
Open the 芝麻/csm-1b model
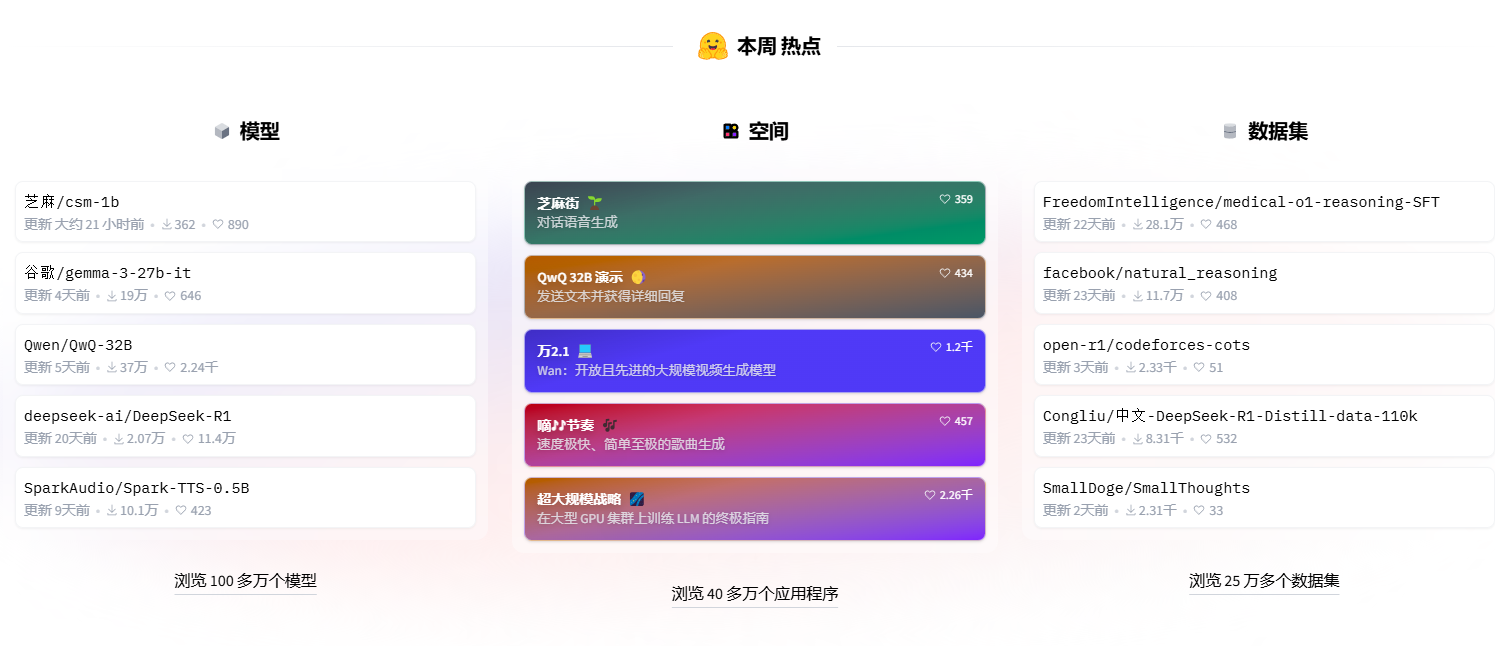coord(245,212)
